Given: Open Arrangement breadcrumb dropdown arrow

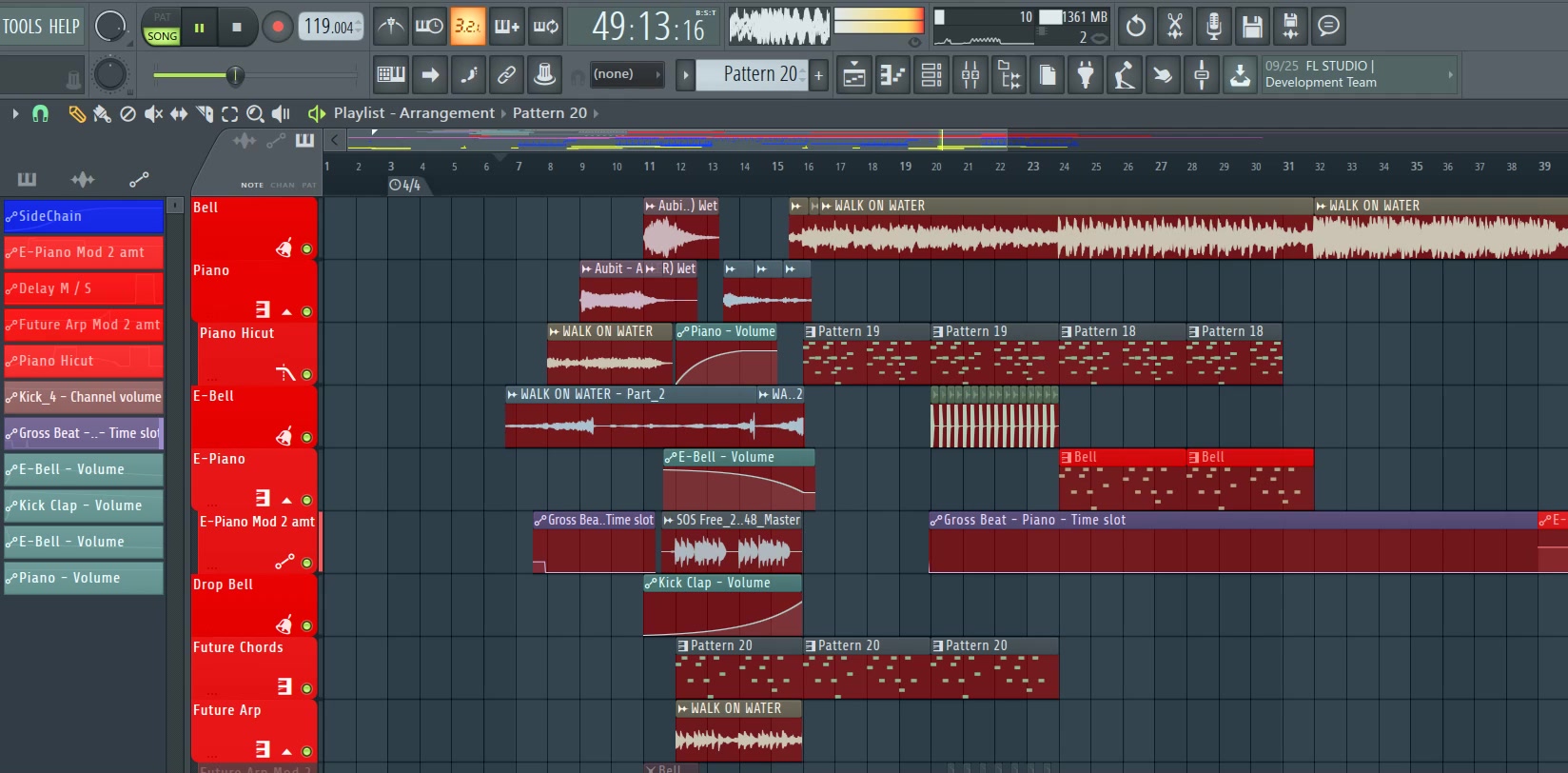Looking at the screenshot, I should pyautogui.click(x=504, y=113).
